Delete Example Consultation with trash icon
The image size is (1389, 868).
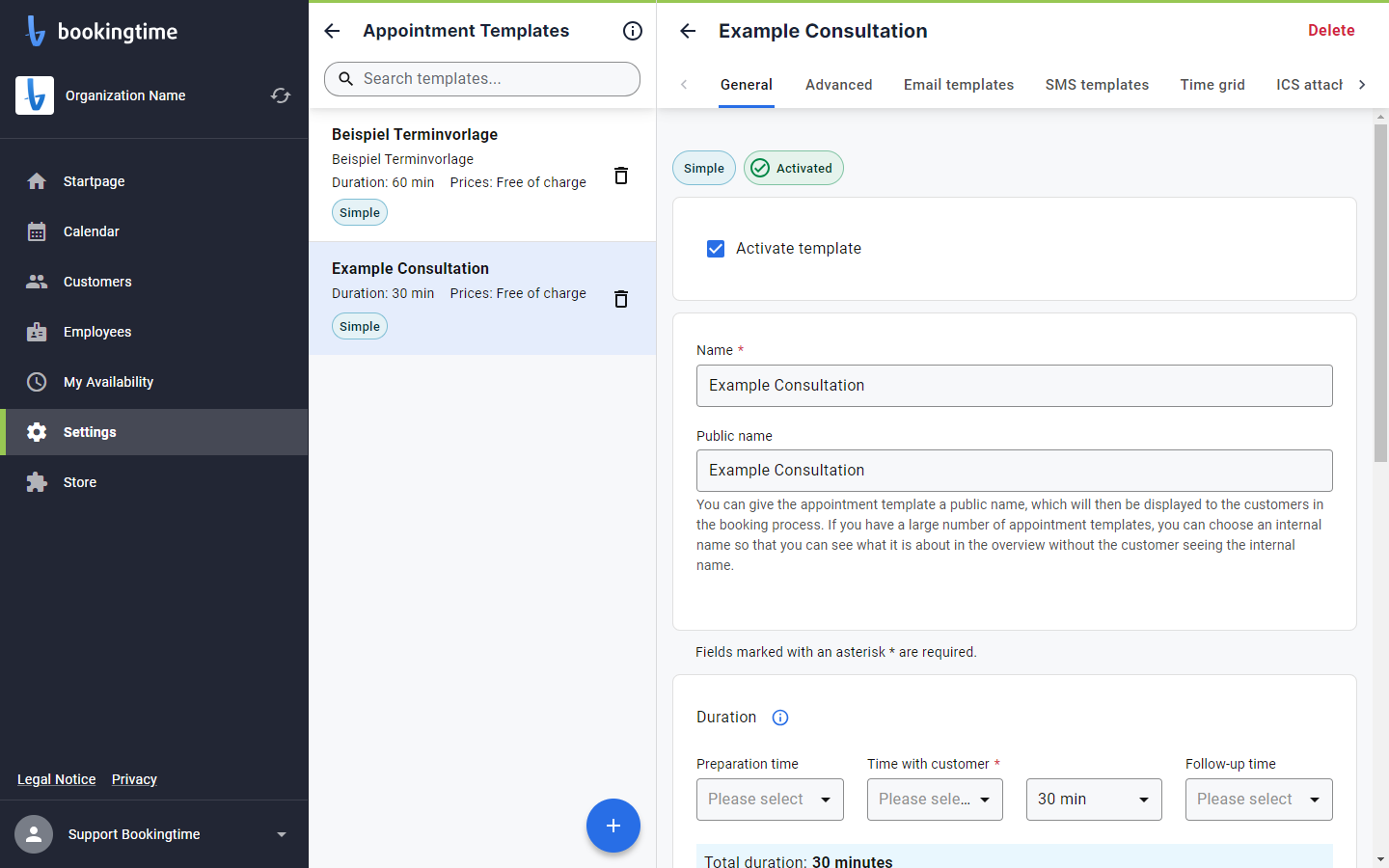coord(621,299)
